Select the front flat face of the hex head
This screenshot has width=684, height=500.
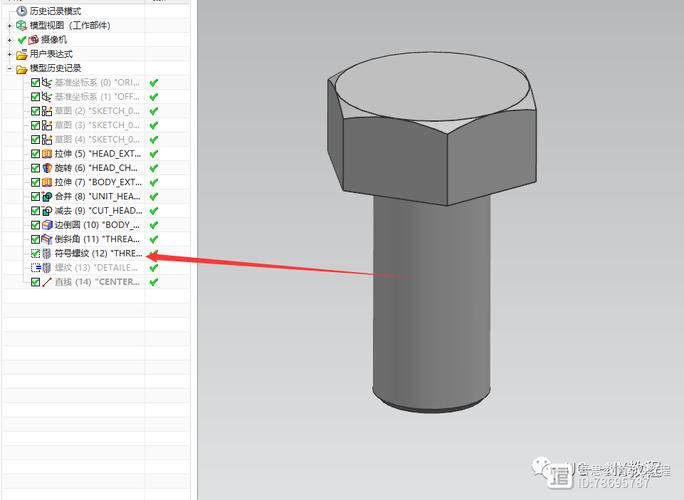[x=395, y=161]
